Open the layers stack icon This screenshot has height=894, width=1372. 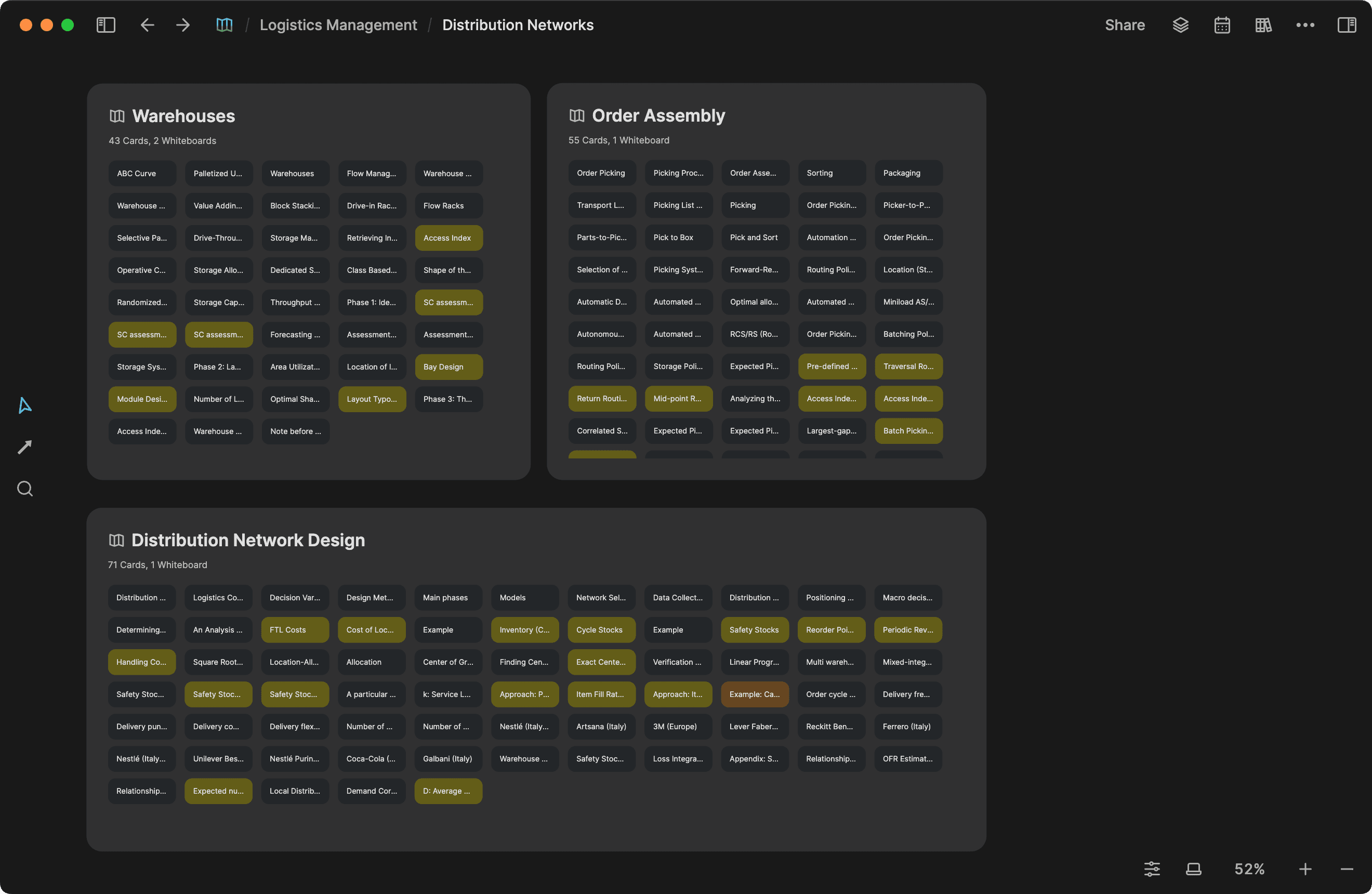pos(1180,25)
